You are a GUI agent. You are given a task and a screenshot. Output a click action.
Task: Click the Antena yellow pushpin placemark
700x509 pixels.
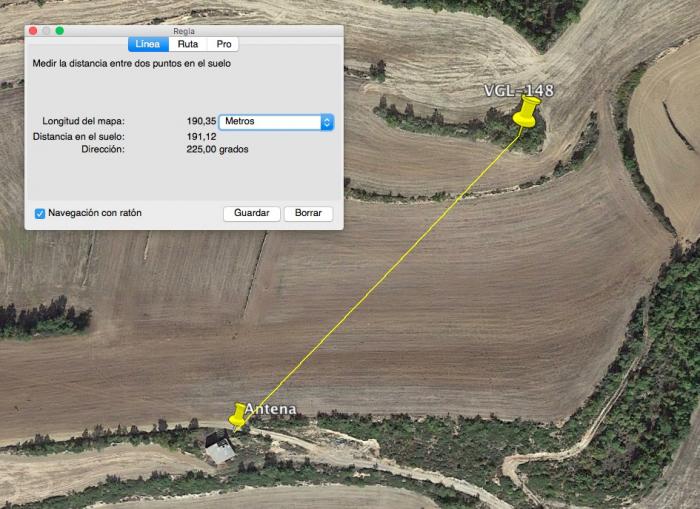(237, 416)
